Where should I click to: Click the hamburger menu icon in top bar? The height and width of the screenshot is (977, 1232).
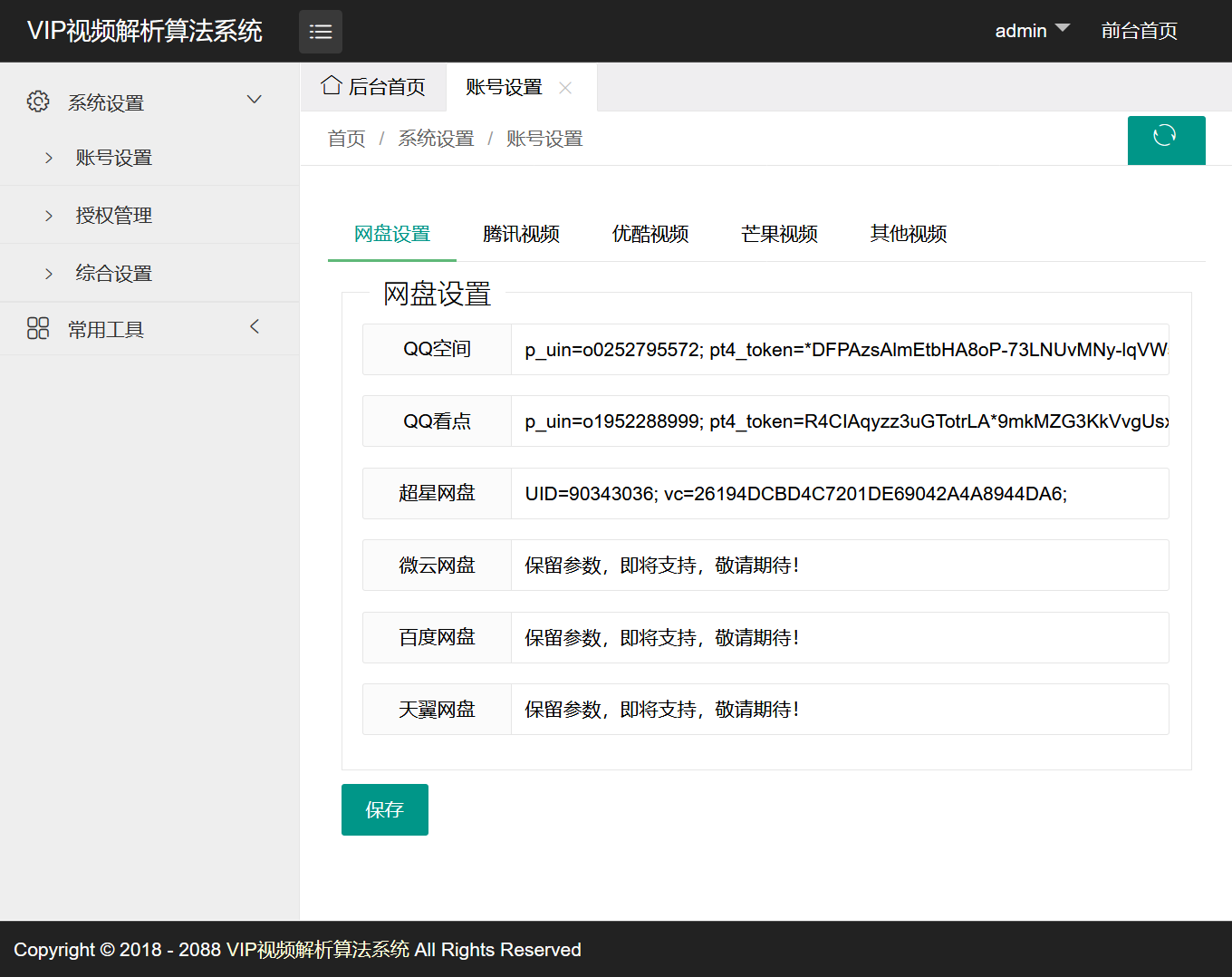point(320,31)
